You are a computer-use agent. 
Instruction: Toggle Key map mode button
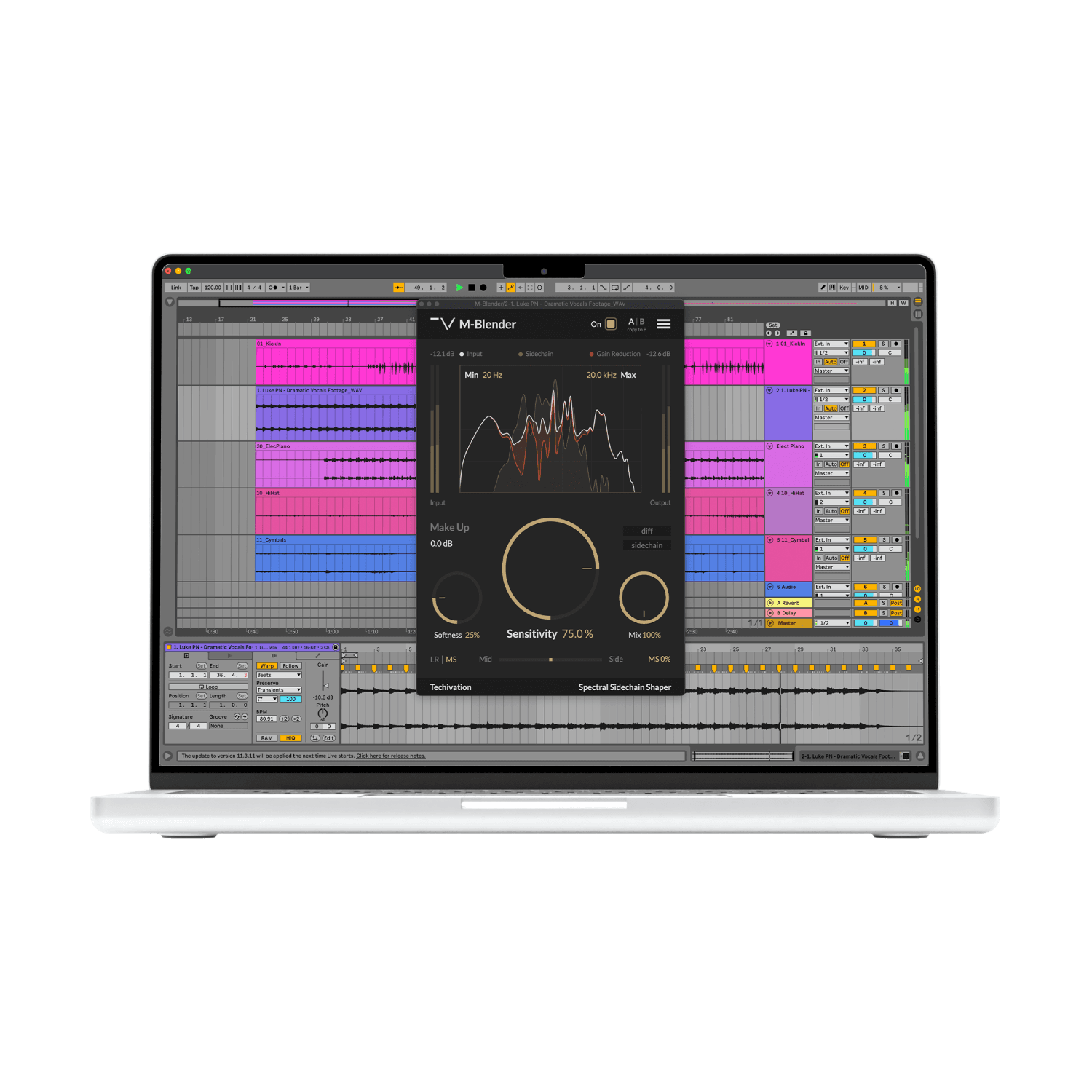coord(844,288)
